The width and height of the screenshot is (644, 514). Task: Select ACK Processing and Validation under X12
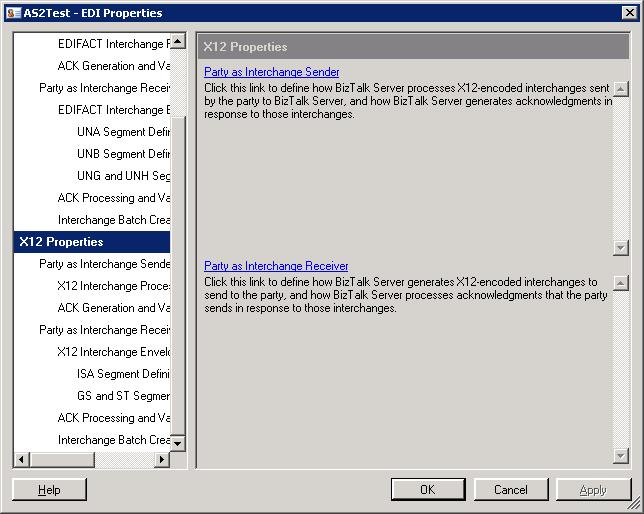(x=114, y=418)
